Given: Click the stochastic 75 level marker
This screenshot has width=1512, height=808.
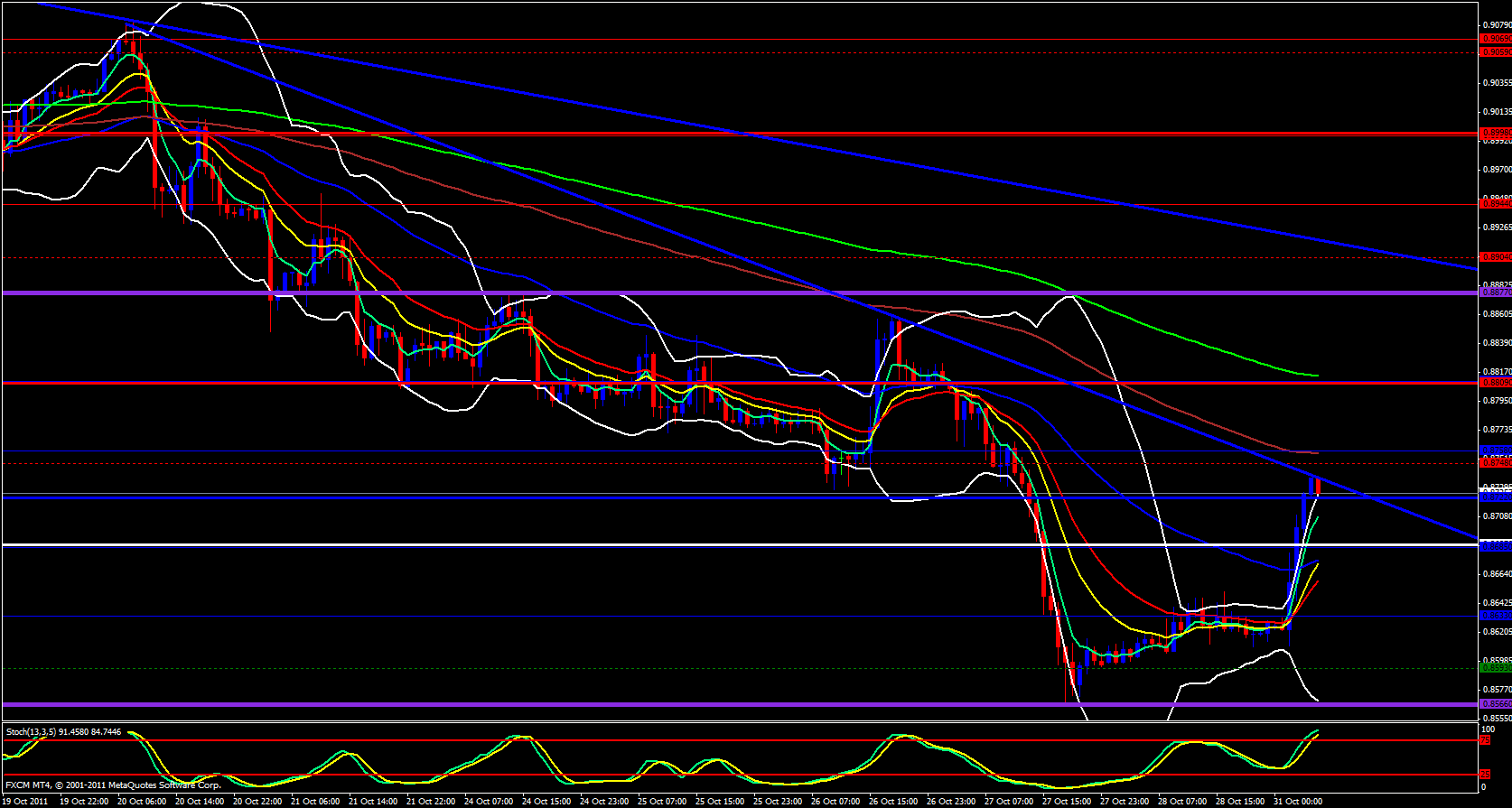Looking at the screenshot, I should (x=1485, y=740).
